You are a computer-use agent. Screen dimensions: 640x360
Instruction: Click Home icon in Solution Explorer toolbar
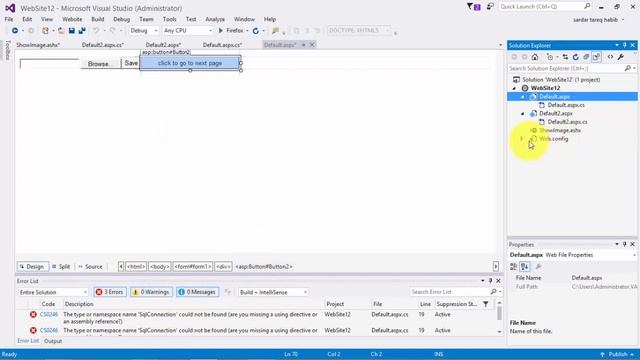click(x=535, y=57)
